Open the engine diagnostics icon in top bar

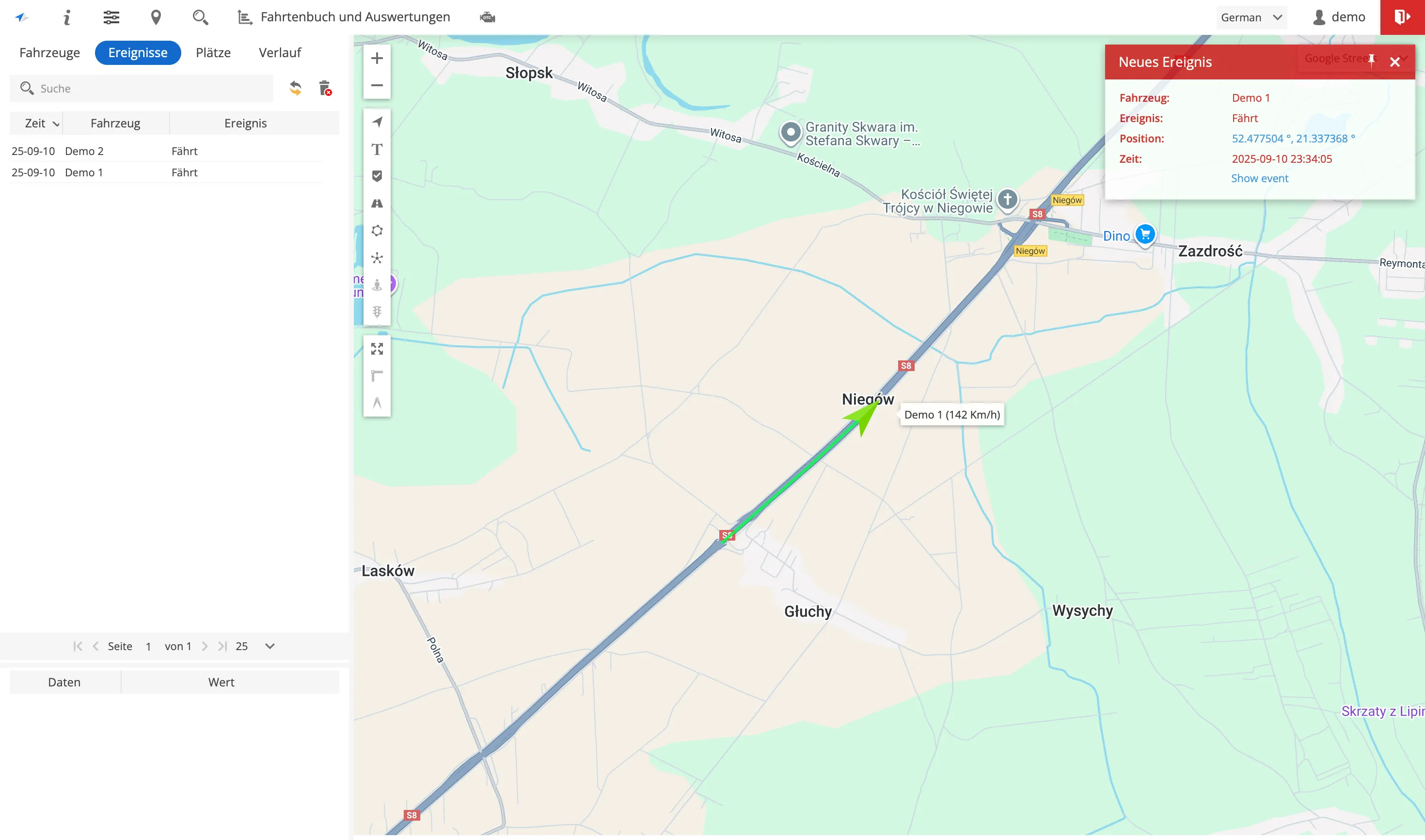[x=487, y=17]
